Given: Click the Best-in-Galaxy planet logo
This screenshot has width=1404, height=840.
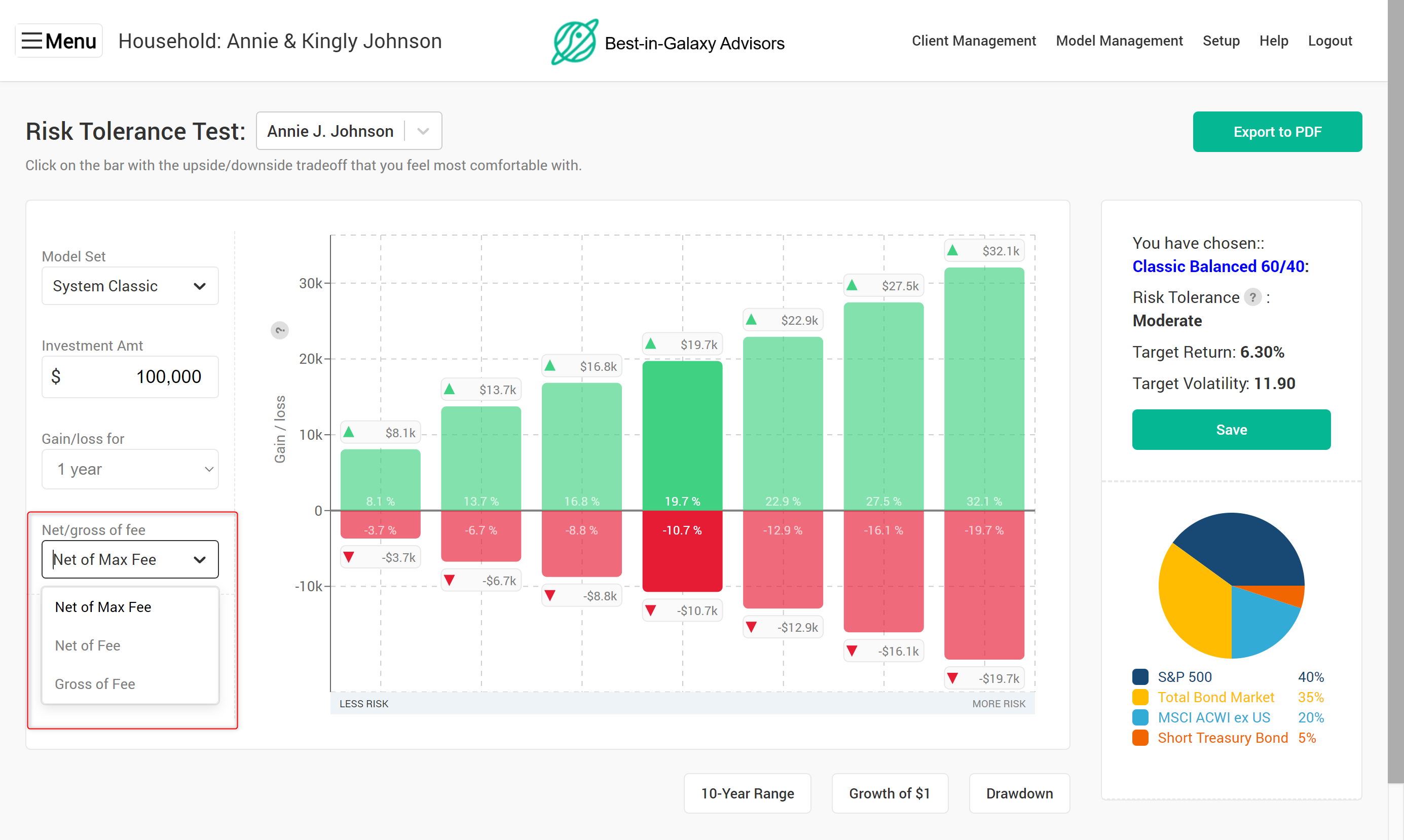Looking at the screenshot, I should point(574,42).
